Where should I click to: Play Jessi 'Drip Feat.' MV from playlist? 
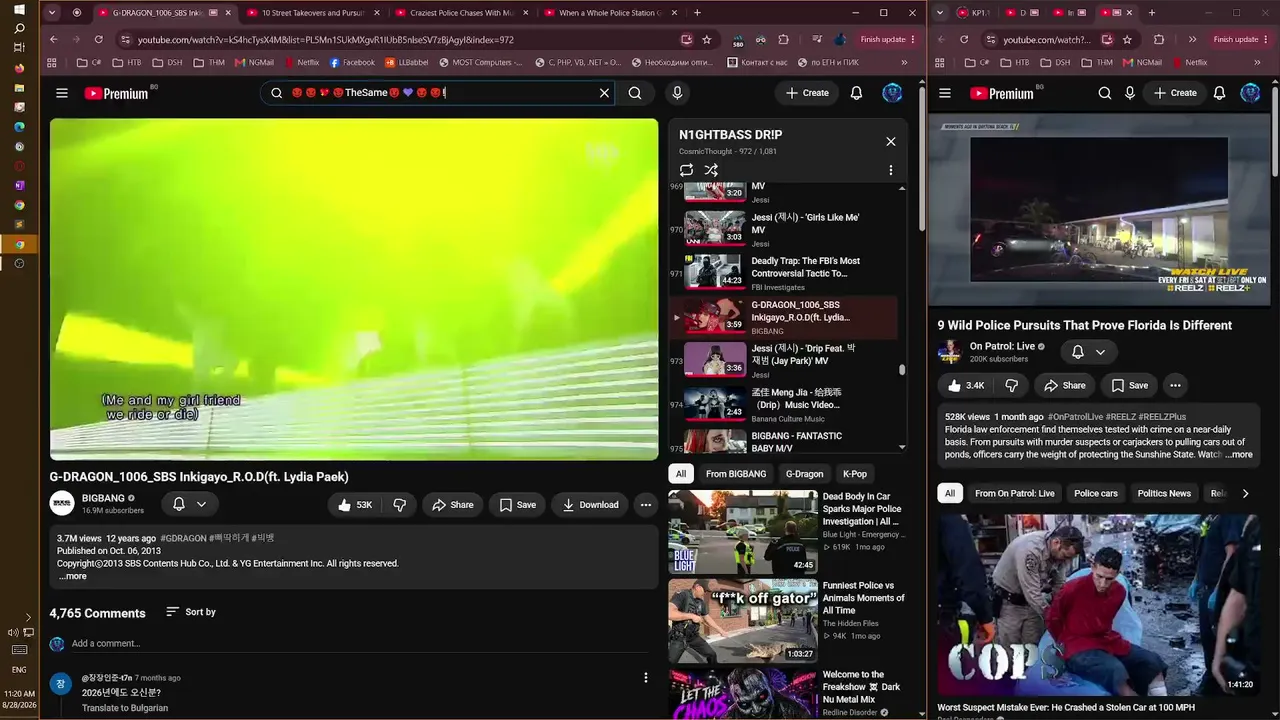click(783, 359)
